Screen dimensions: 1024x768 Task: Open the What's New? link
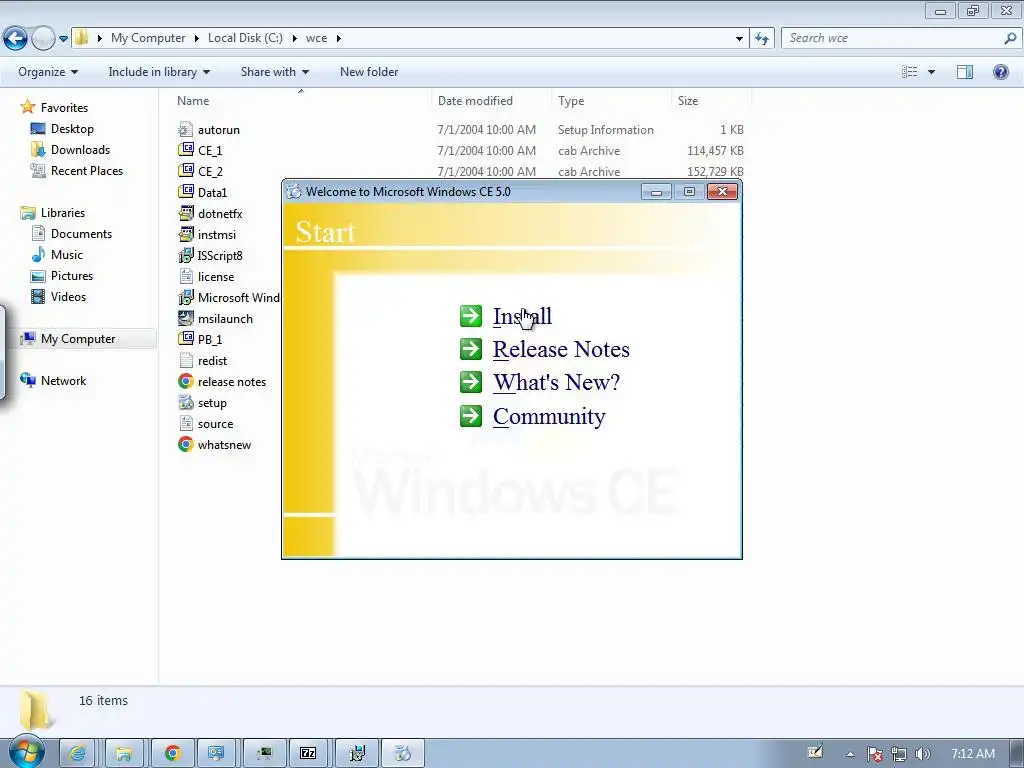556,383
